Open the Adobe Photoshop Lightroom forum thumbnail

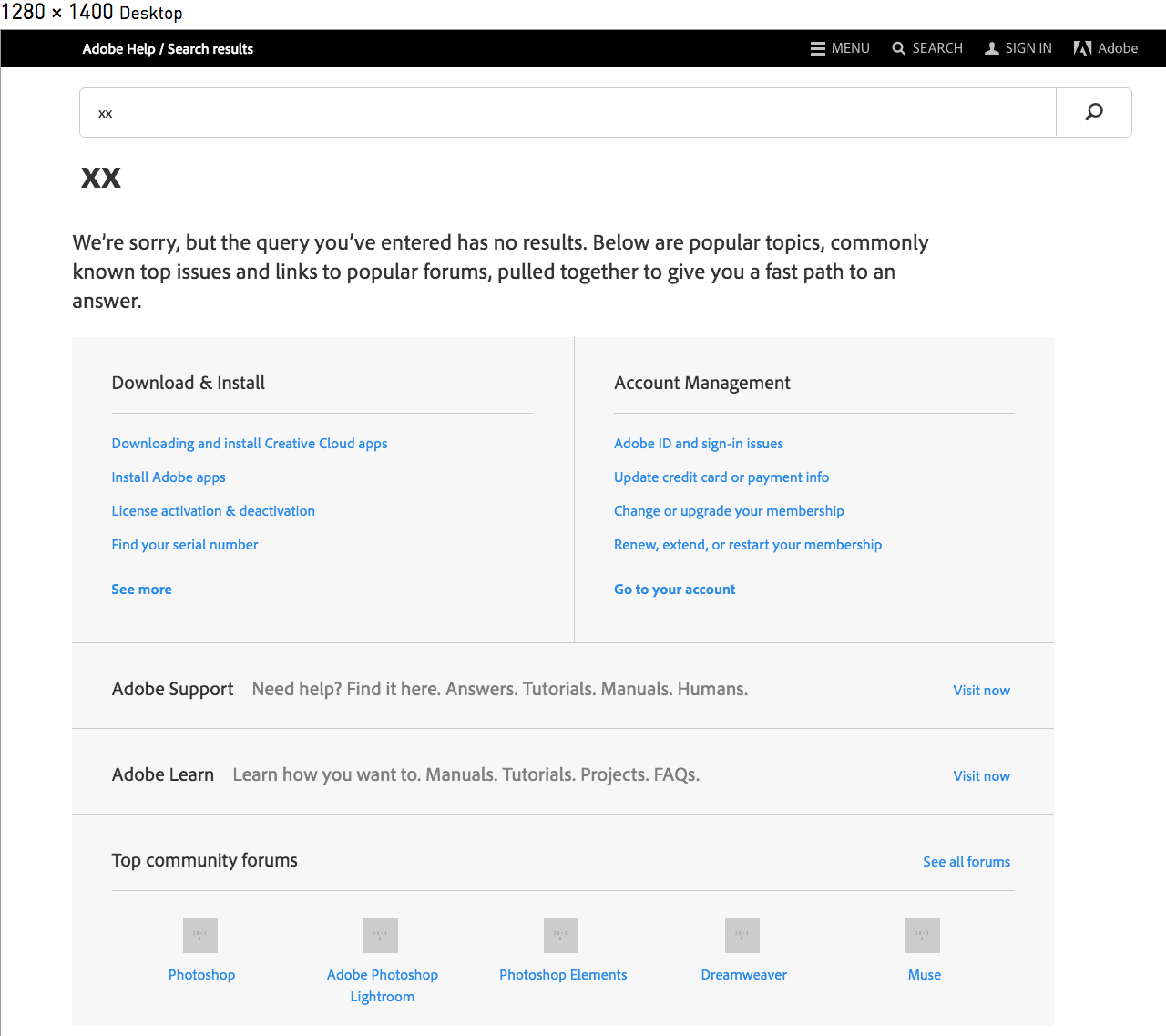click(381, 936)
